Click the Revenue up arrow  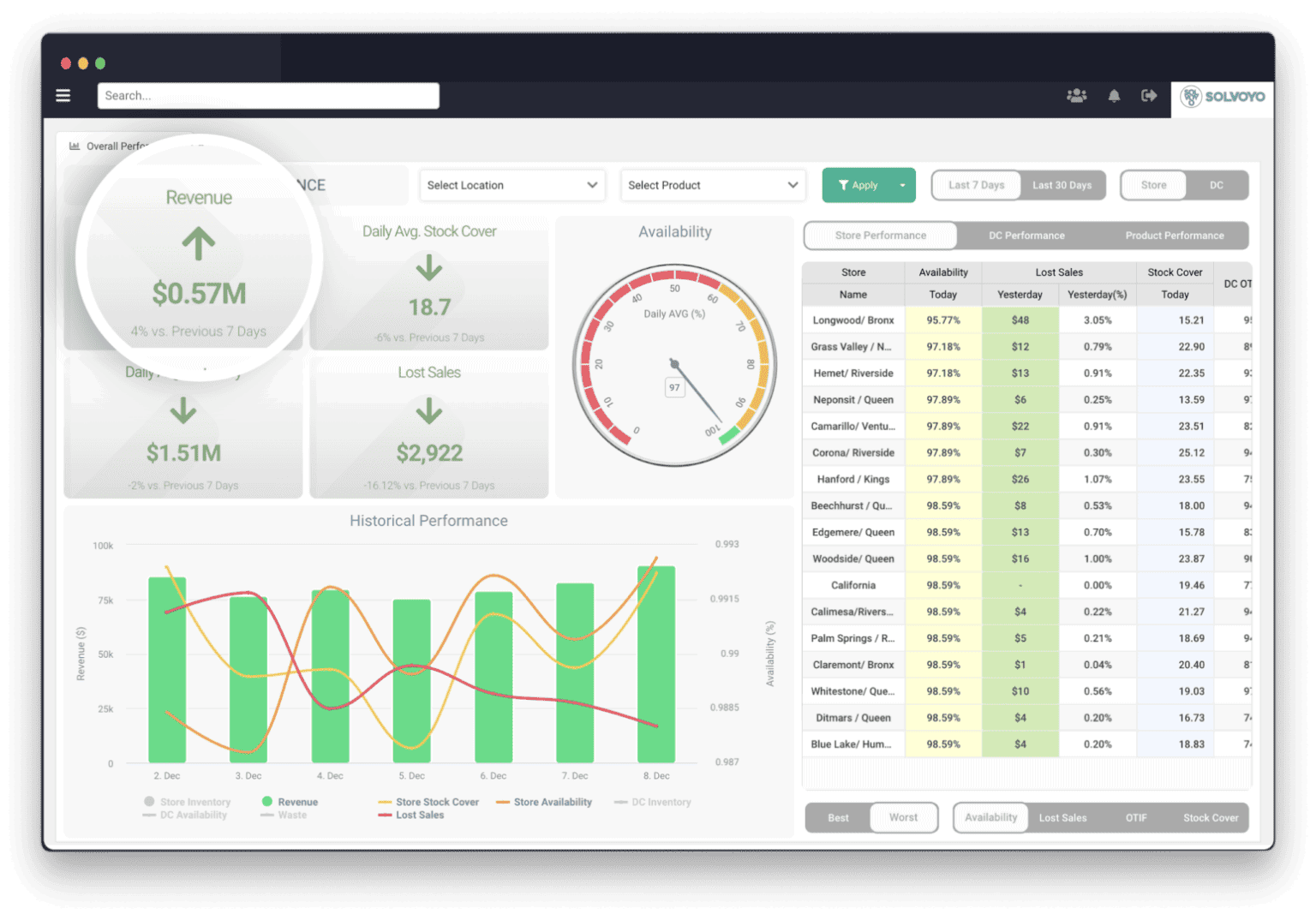pyautogui.click(x=199, y=244)
